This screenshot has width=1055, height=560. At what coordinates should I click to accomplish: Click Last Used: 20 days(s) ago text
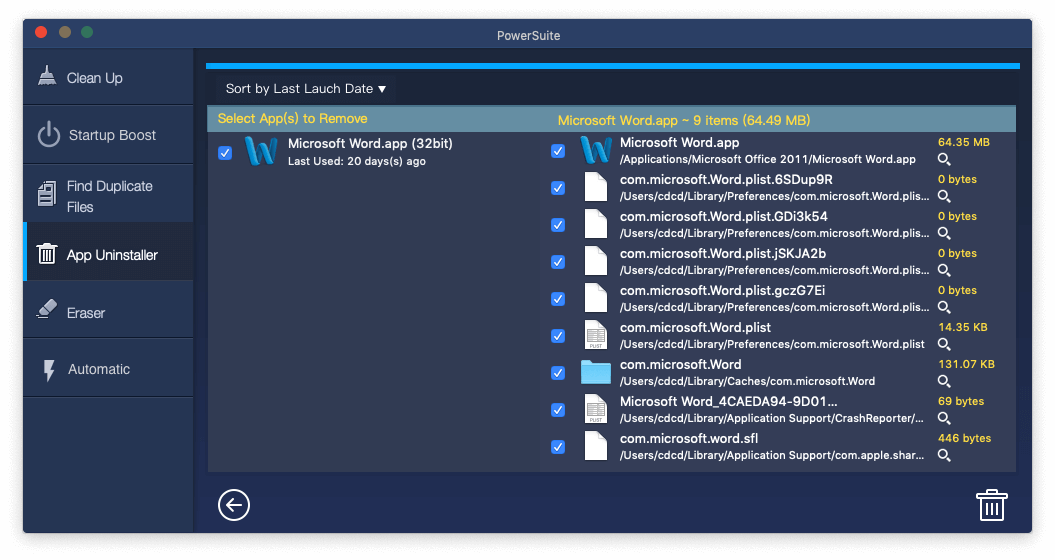pyautogui.click(x=357, y=162)
